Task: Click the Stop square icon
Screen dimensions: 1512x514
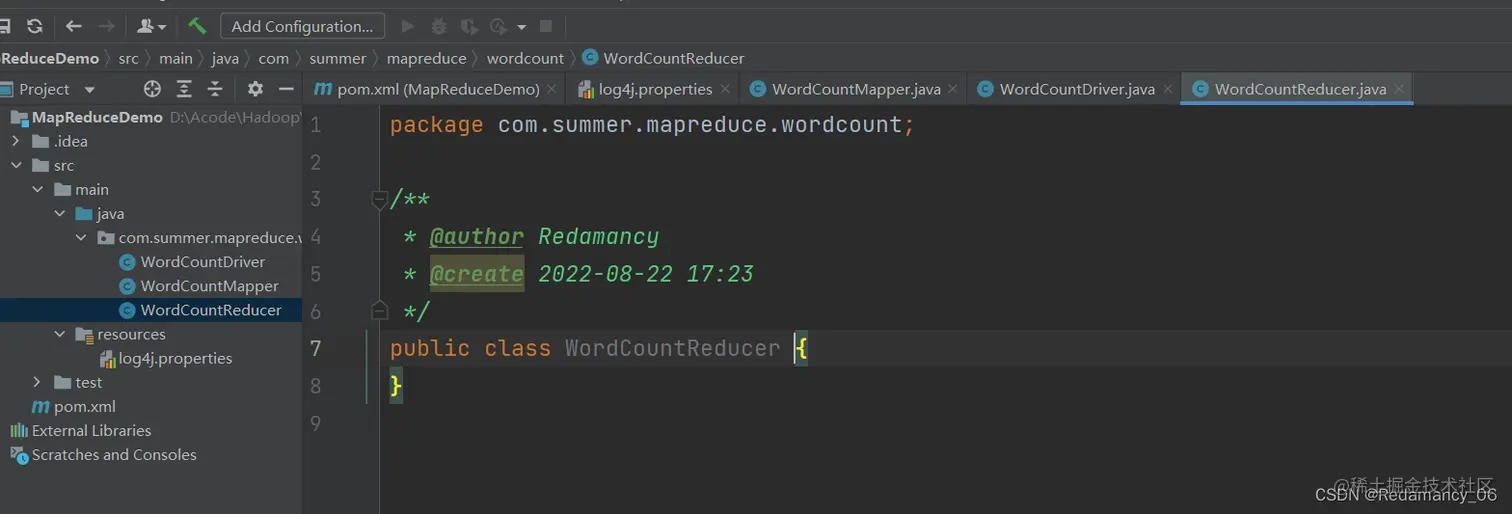Action: coord(546,26)
